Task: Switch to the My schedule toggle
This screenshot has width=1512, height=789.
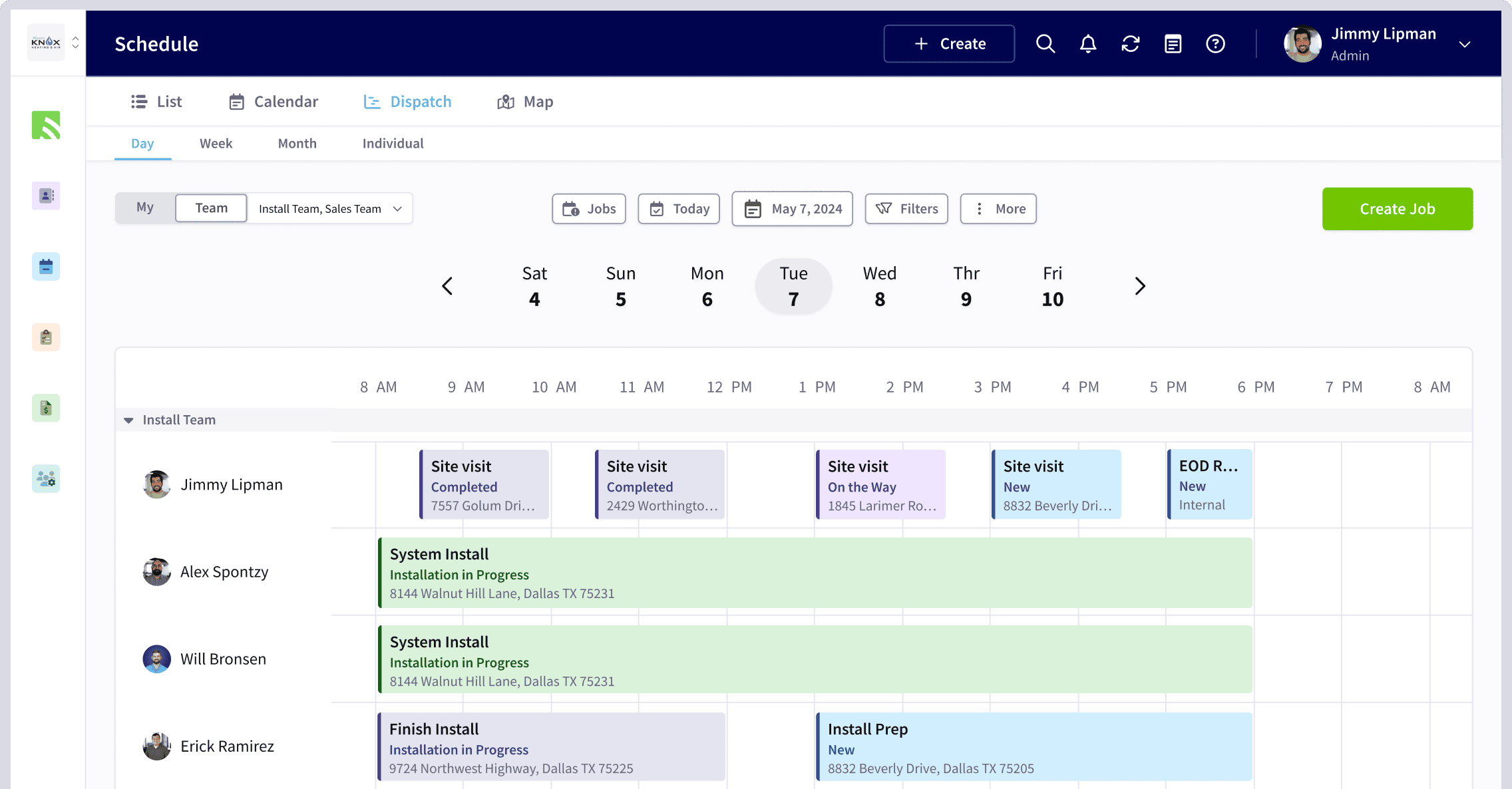Action: click(145, 208)
